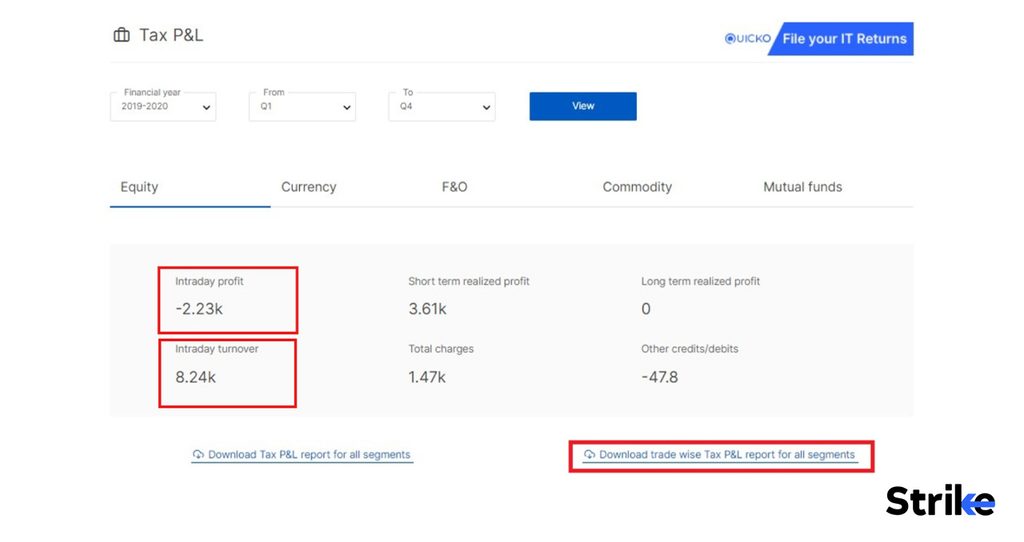Click the Intraday turnover label
The image size is (1024, 542).
click(x=217, y=349)
